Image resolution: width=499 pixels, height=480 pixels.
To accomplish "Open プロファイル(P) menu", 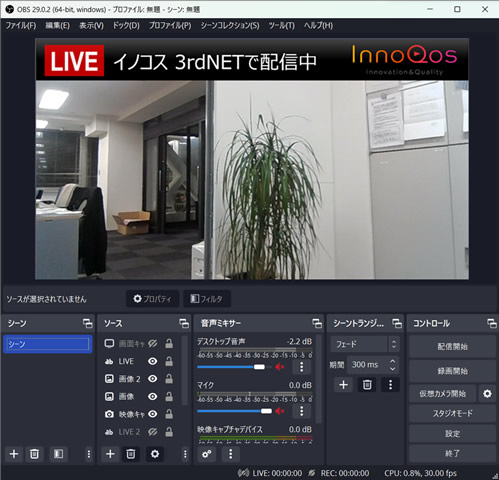I will click(170, 26).
